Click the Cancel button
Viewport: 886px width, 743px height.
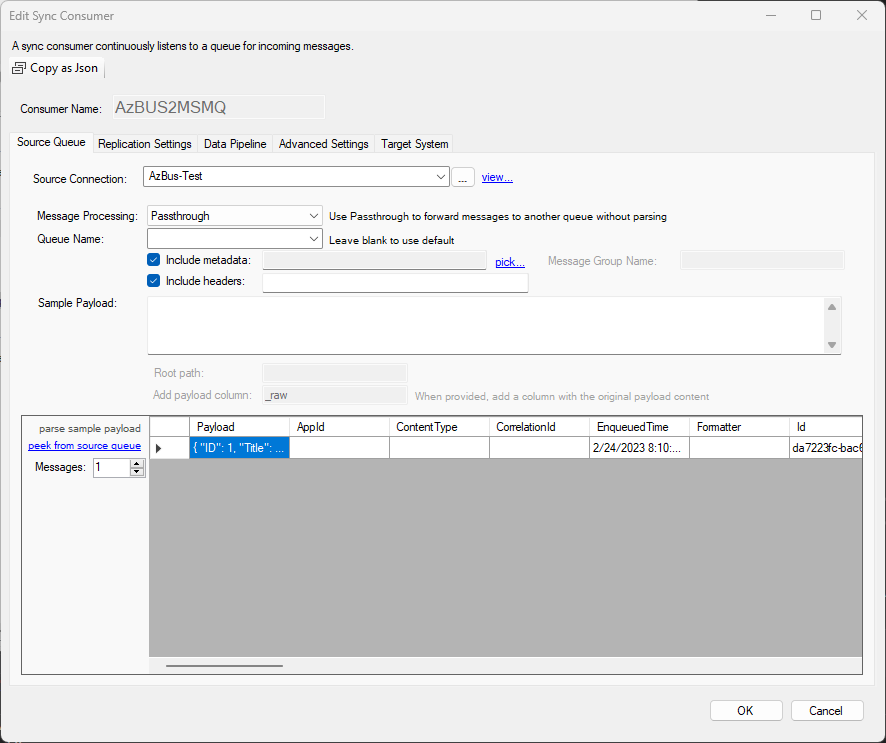(x=827, y=711)
